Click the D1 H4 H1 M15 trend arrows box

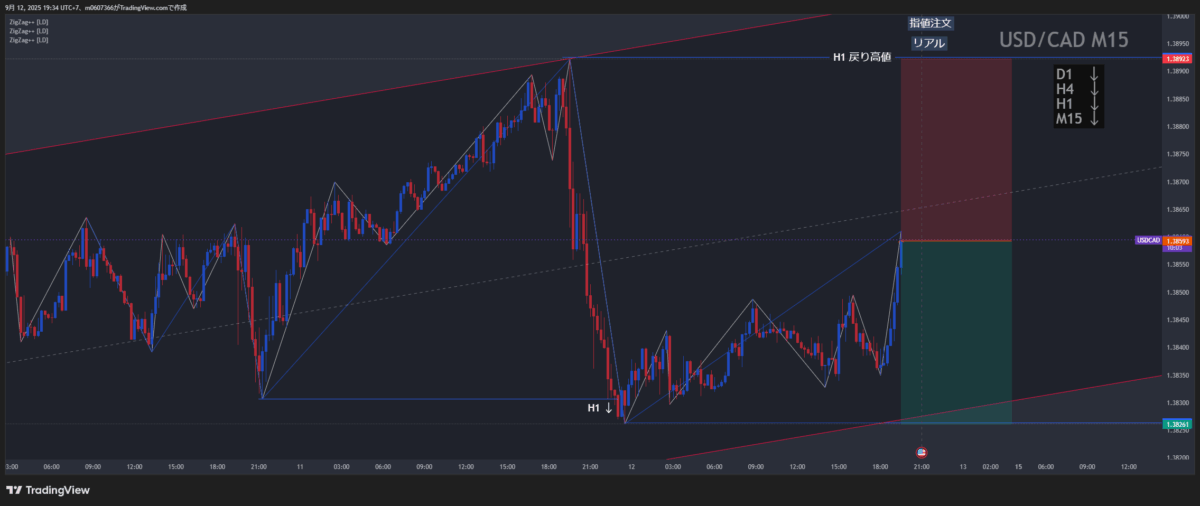click(x=1078, y=97)
